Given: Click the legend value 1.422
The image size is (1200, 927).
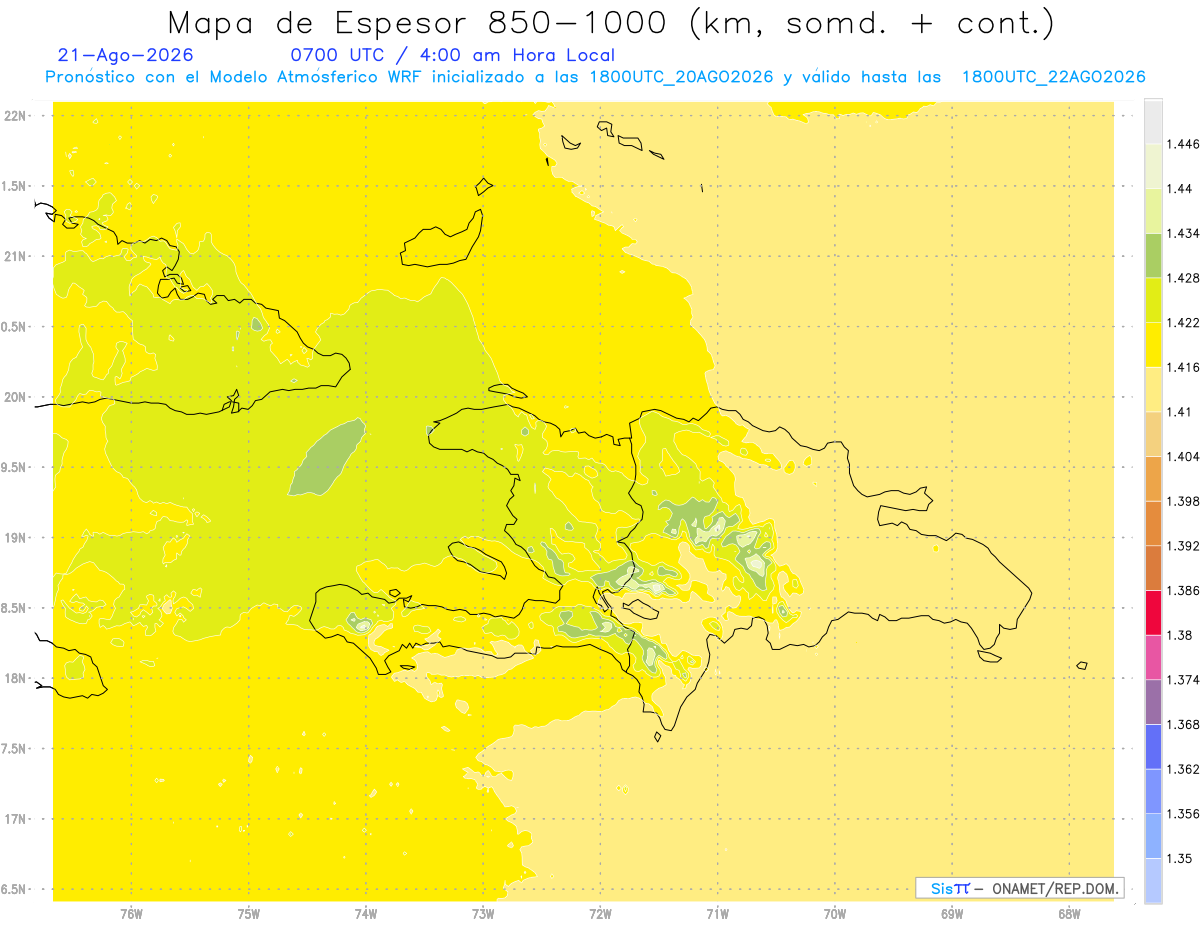Looking at the screenshot, I should point(1185,322).
